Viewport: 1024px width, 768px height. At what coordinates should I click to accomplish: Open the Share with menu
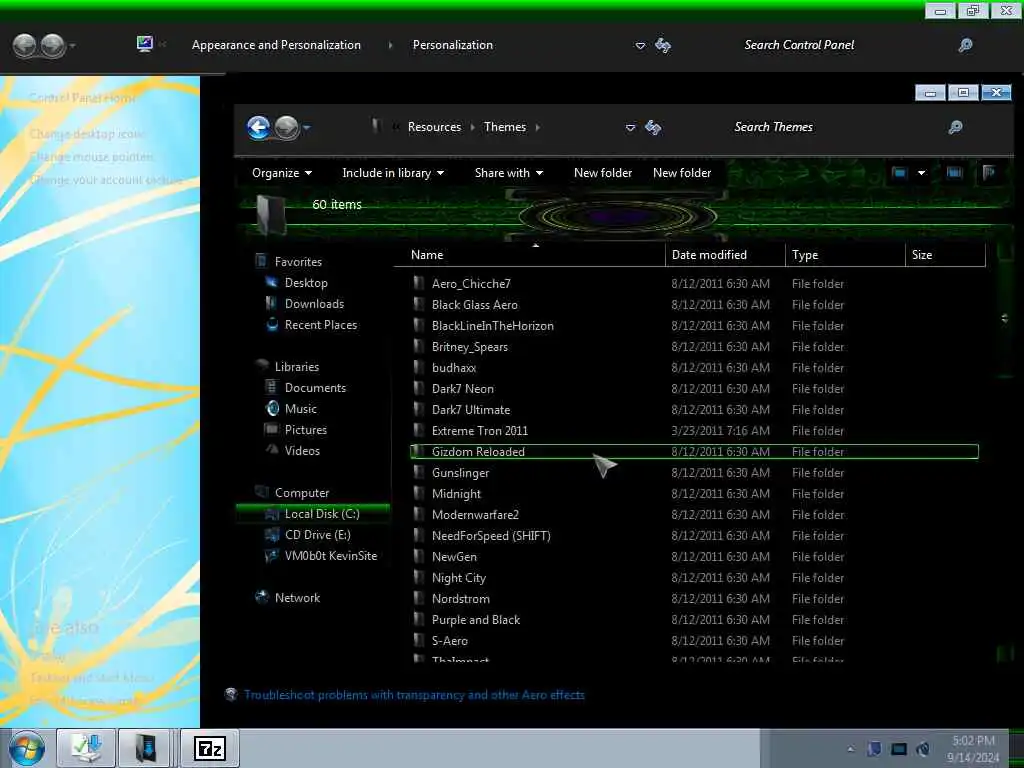pos(509,173)
